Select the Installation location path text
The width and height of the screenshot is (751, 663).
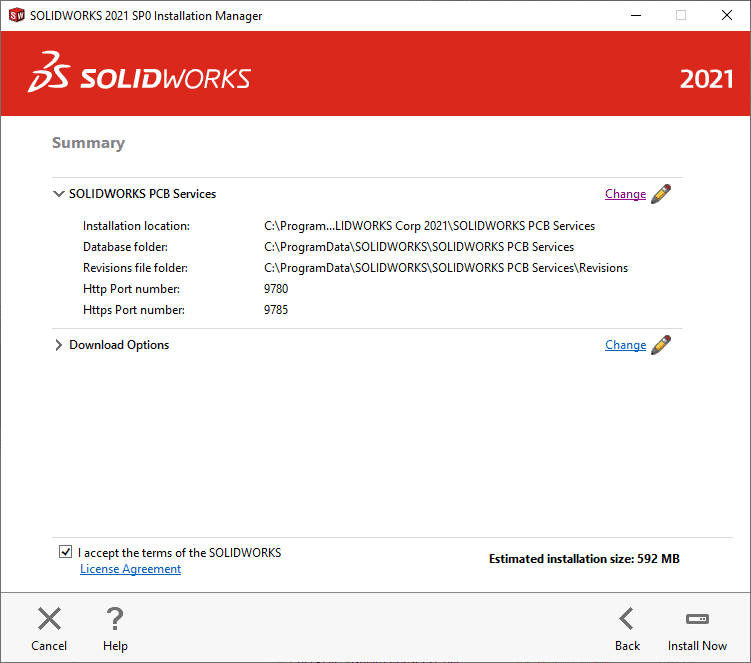[x=429, y=226]
